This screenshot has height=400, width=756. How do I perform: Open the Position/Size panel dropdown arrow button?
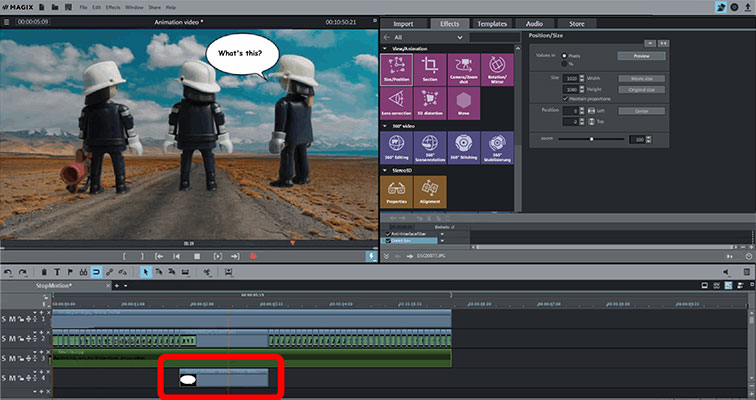pos(650,43)
